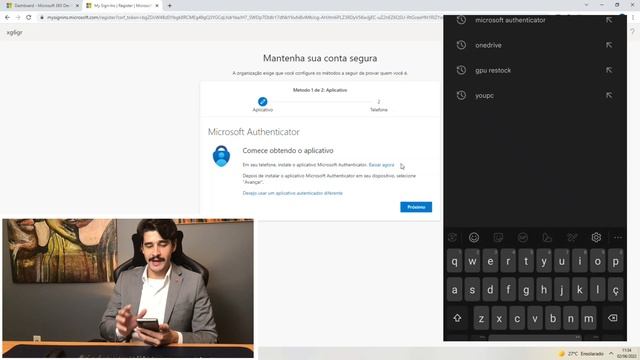Click the browser forward arrow

(18, 18)
